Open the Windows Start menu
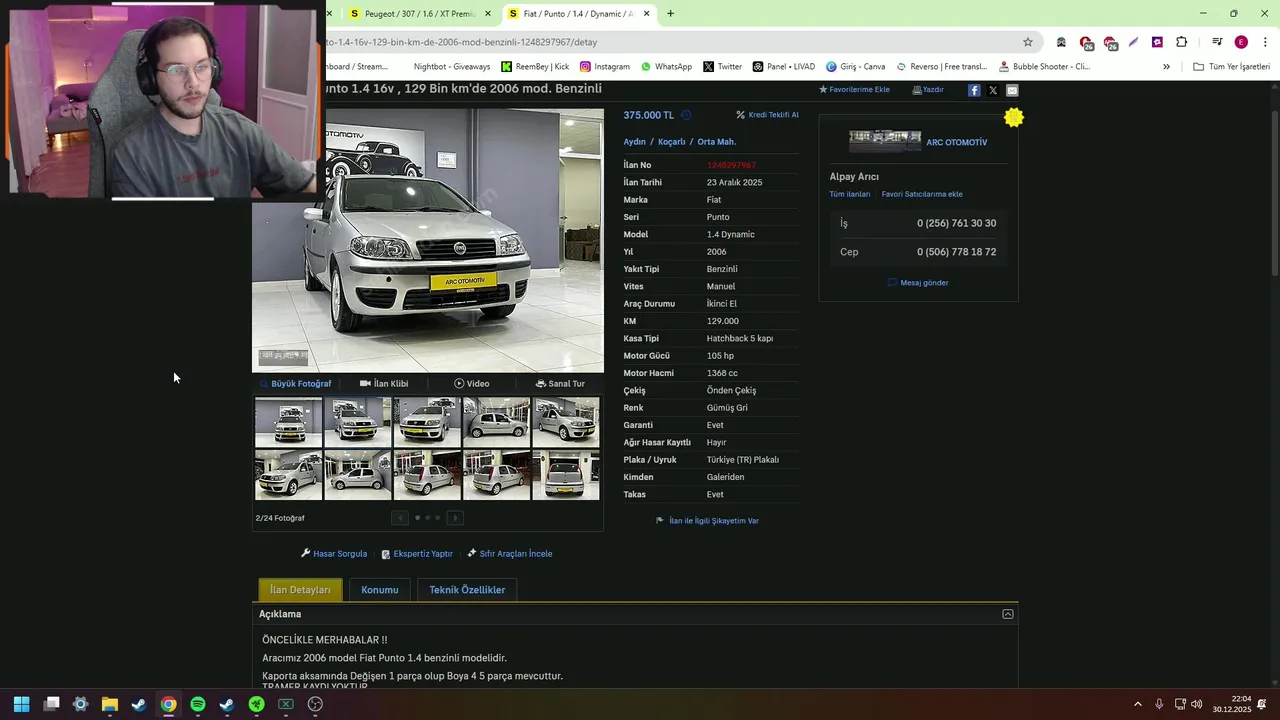Viewport: 1280px width, 720px height. pos(21,704)
